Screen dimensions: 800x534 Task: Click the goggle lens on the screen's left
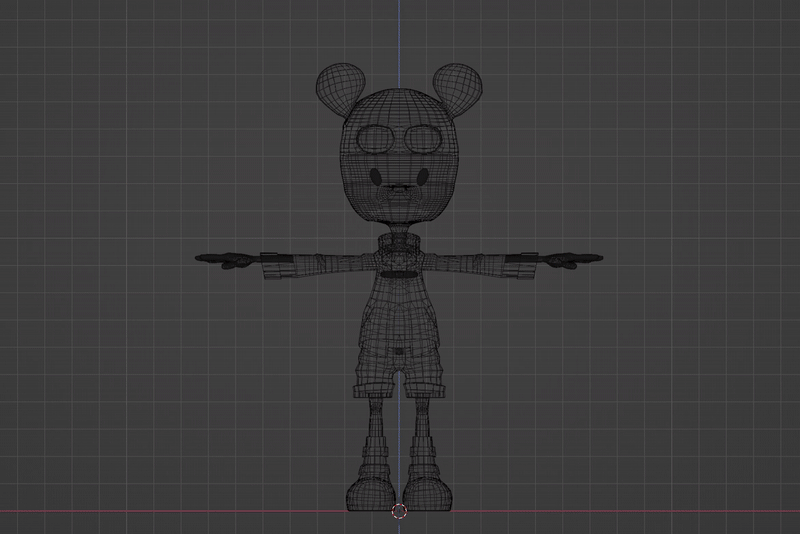(375, 139)
